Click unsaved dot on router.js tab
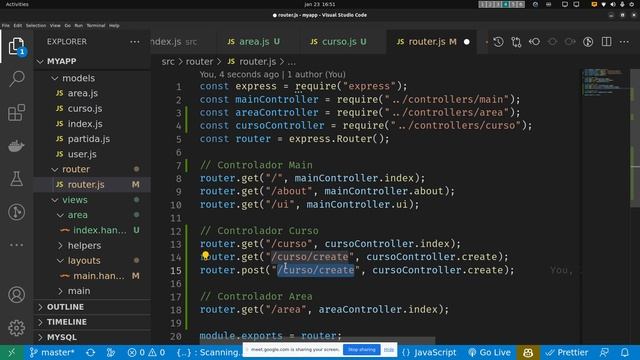 [x=467, y=42]
